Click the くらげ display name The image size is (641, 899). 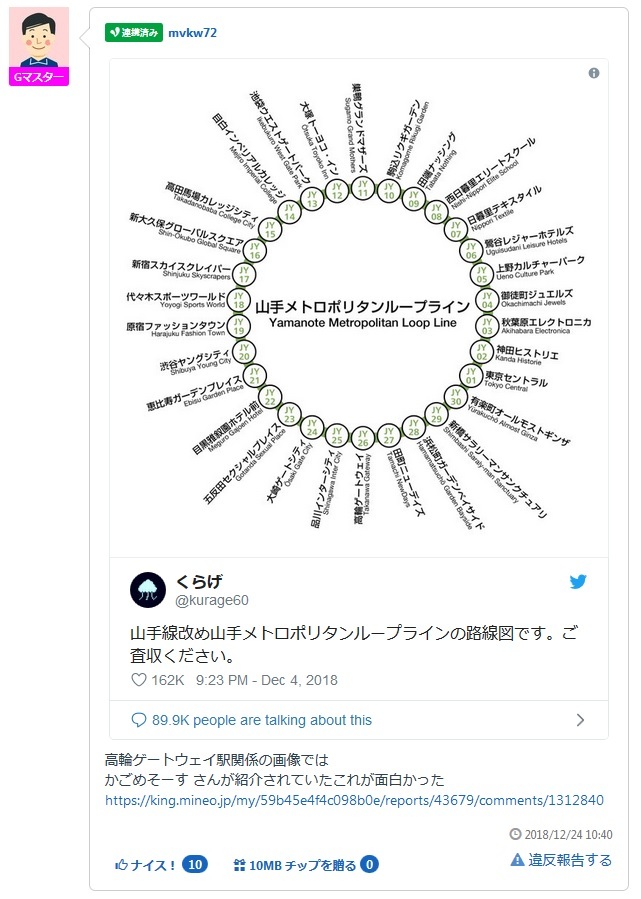tap(199, 581)
